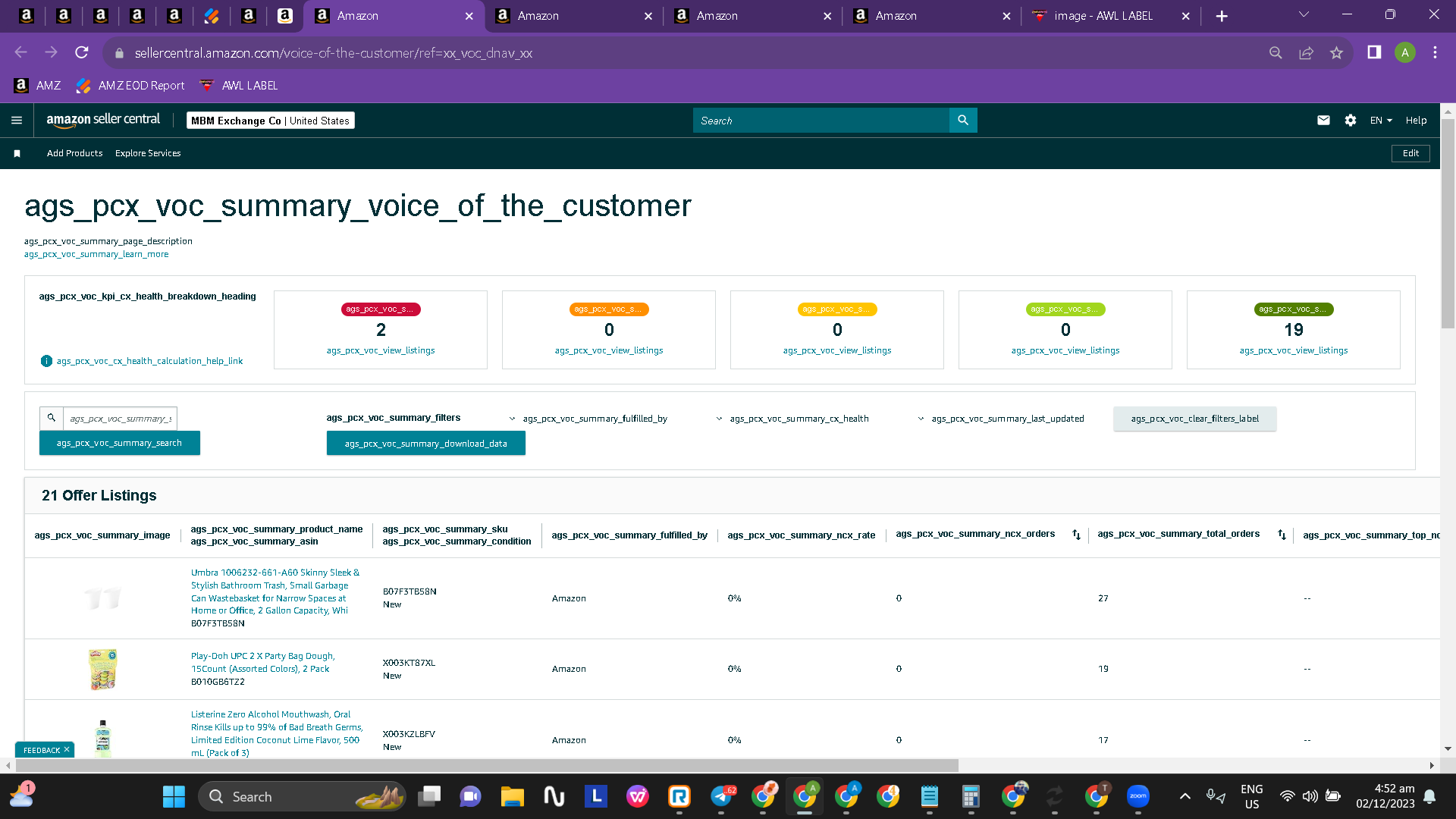Click the site lock icon in address bar
Image resolution: width=1456 pixels, height=819 pixels.
pos(119,53)
